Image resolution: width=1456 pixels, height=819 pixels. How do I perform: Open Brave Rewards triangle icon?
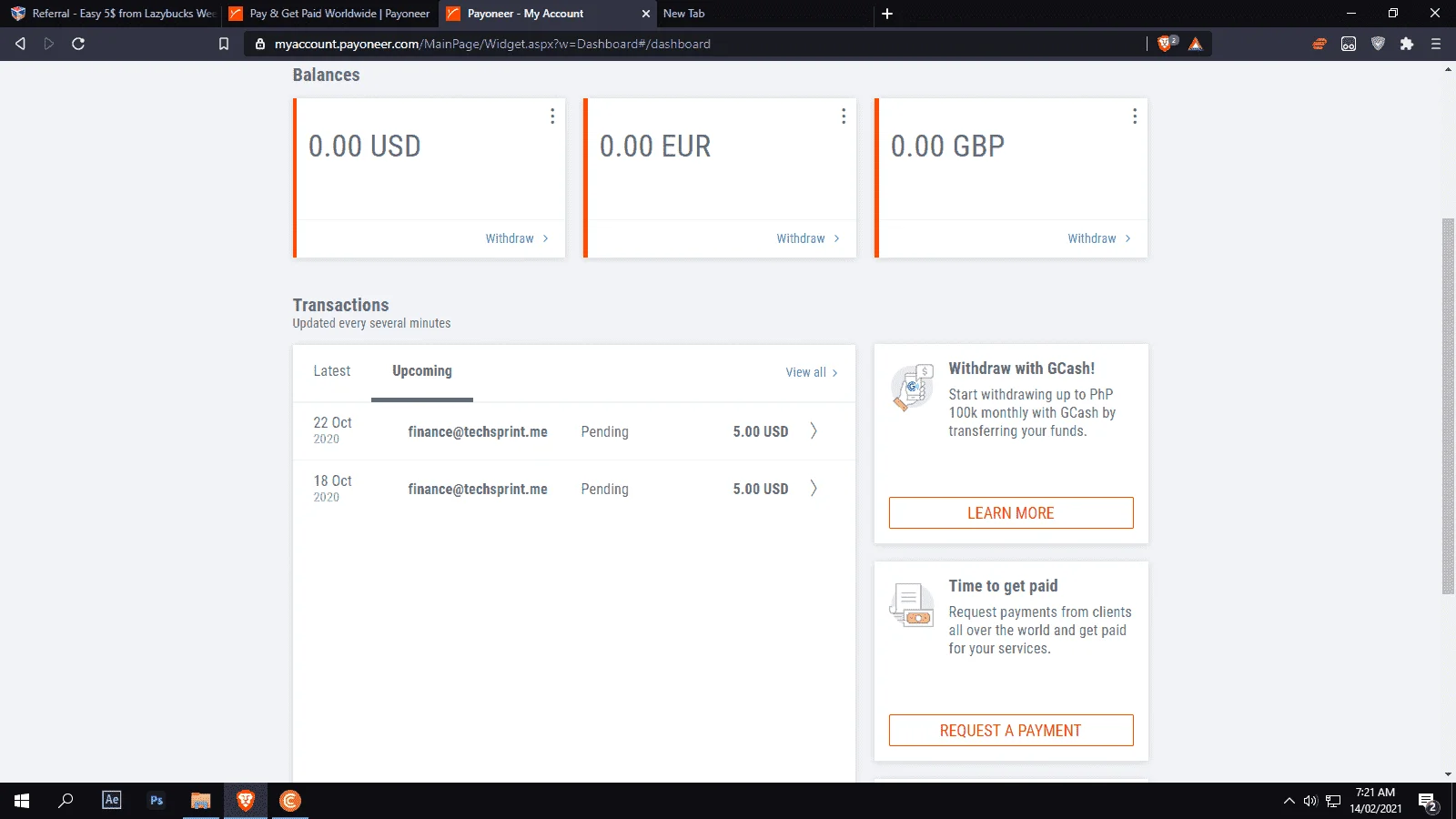point(1196,44)
